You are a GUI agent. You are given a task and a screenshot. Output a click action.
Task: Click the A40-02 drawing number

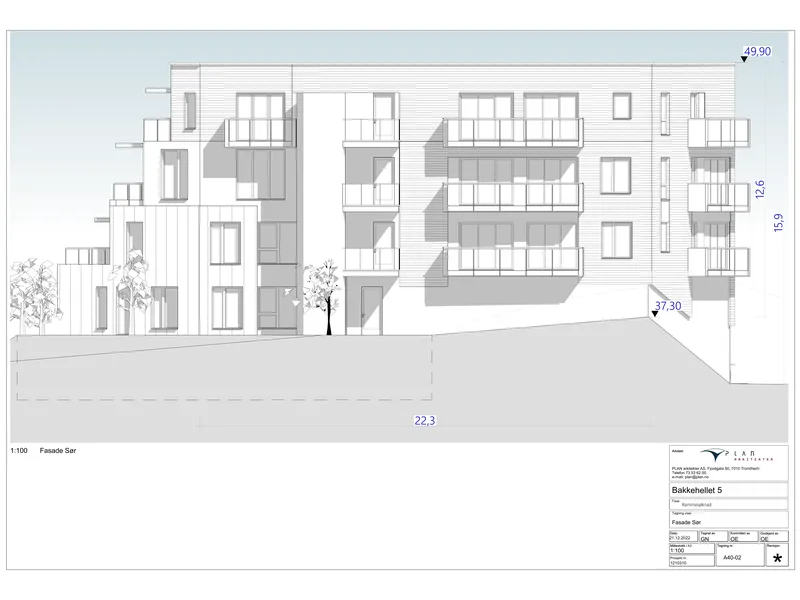pyautogui.click(x=732, y=558)
